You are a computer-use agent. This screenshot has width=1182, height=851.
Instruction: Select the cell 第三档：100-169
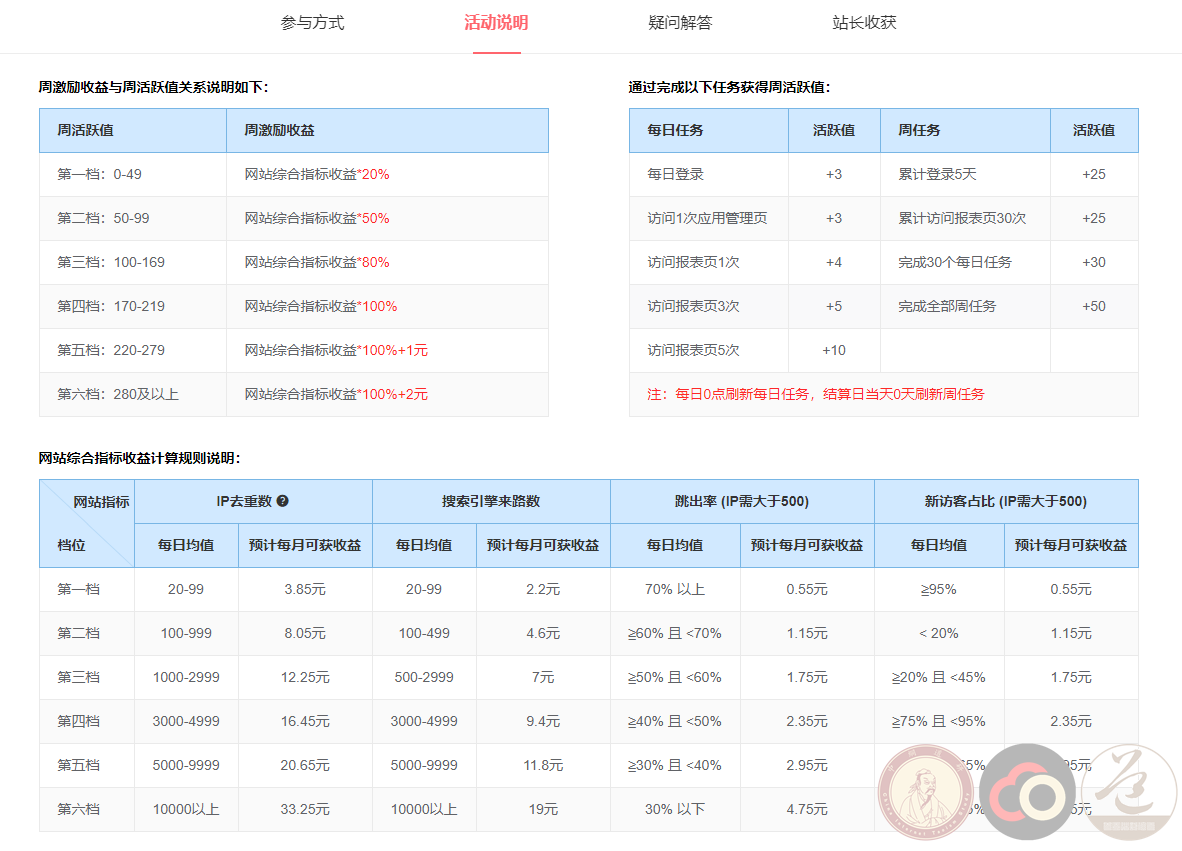(133, 262)
